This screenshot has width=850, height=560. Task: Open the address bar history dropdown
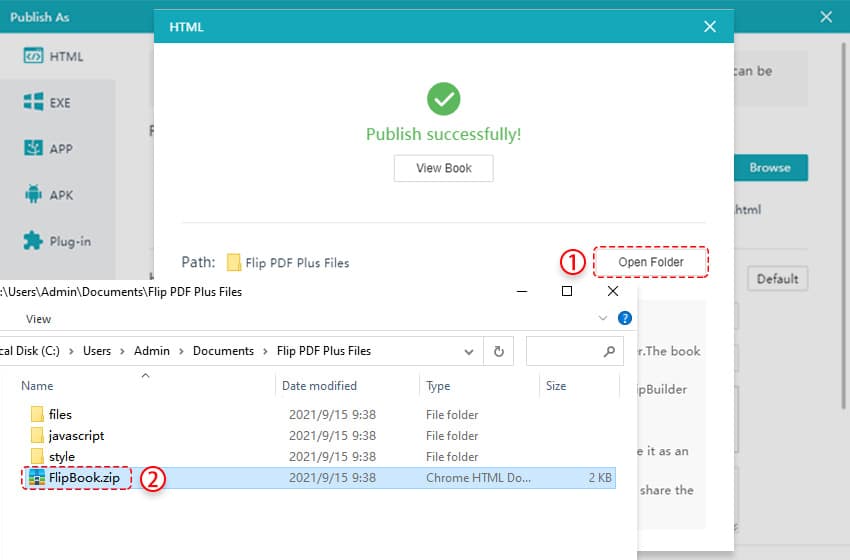pos(469,352)
